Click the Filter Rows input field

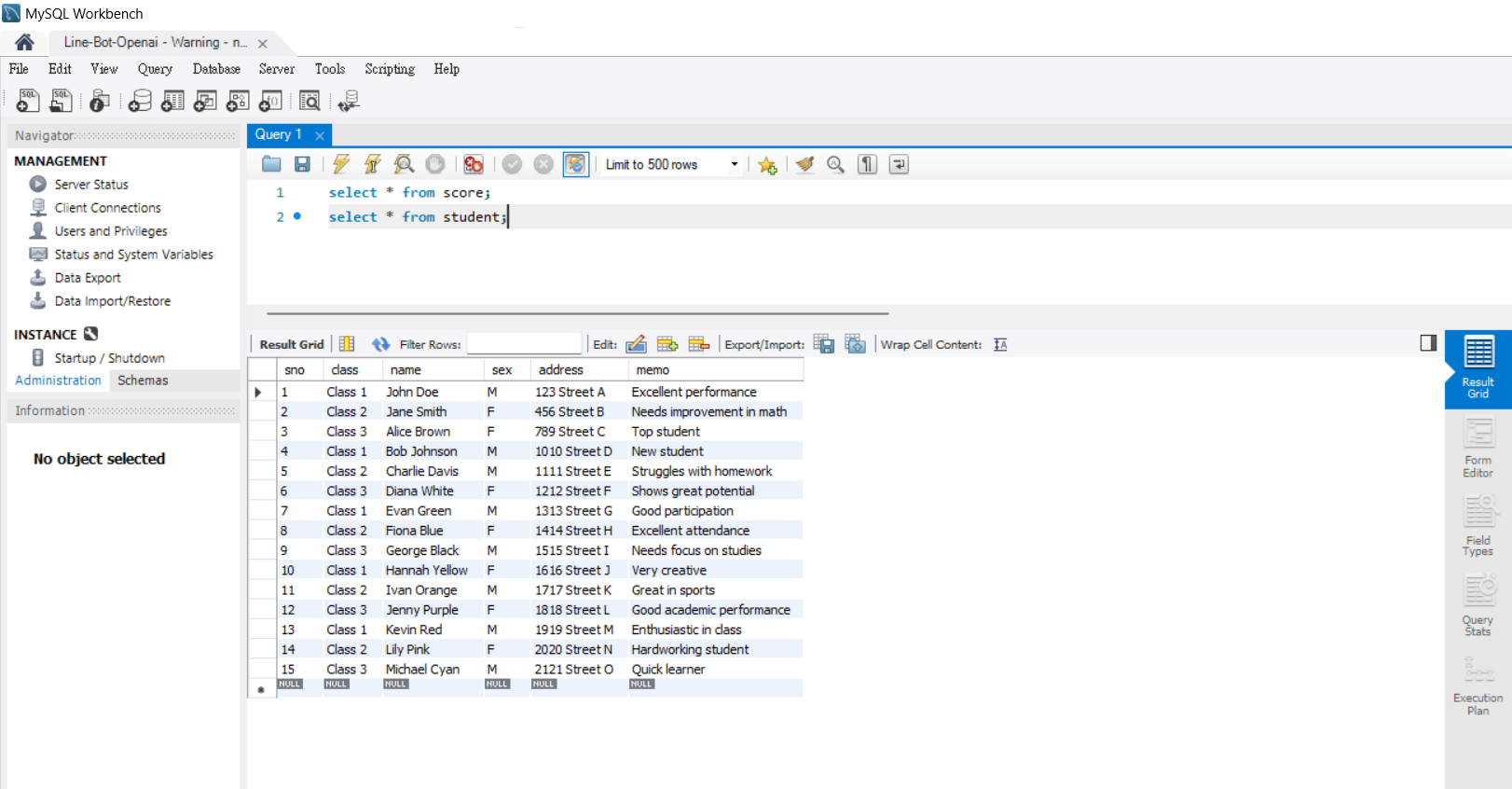[x=524, y=344]
